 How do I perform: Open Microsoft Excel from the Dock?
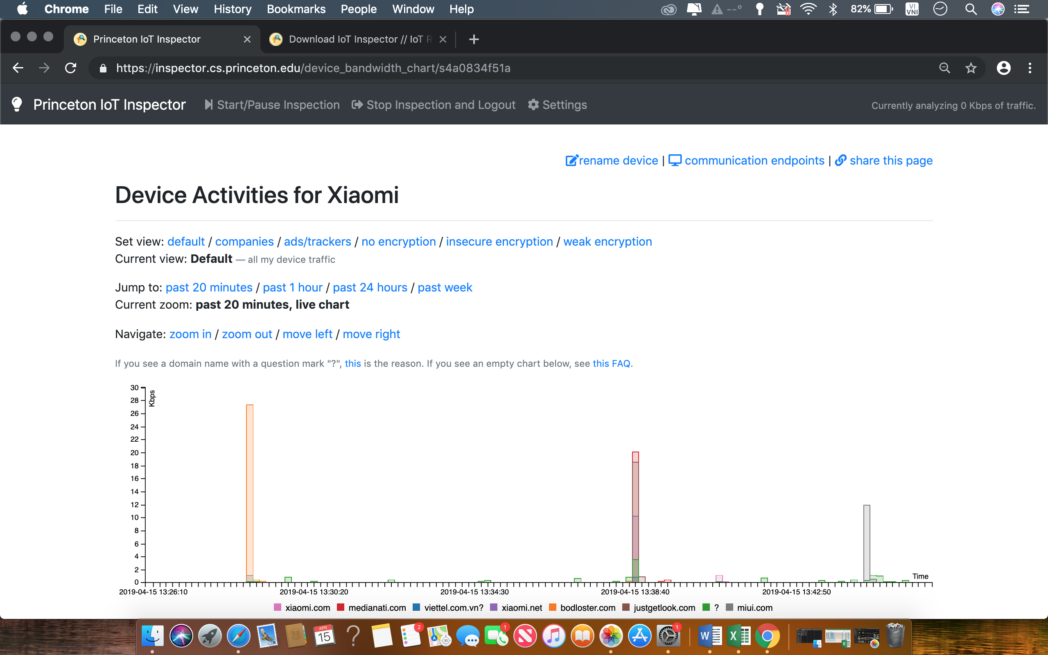point(739,636)
